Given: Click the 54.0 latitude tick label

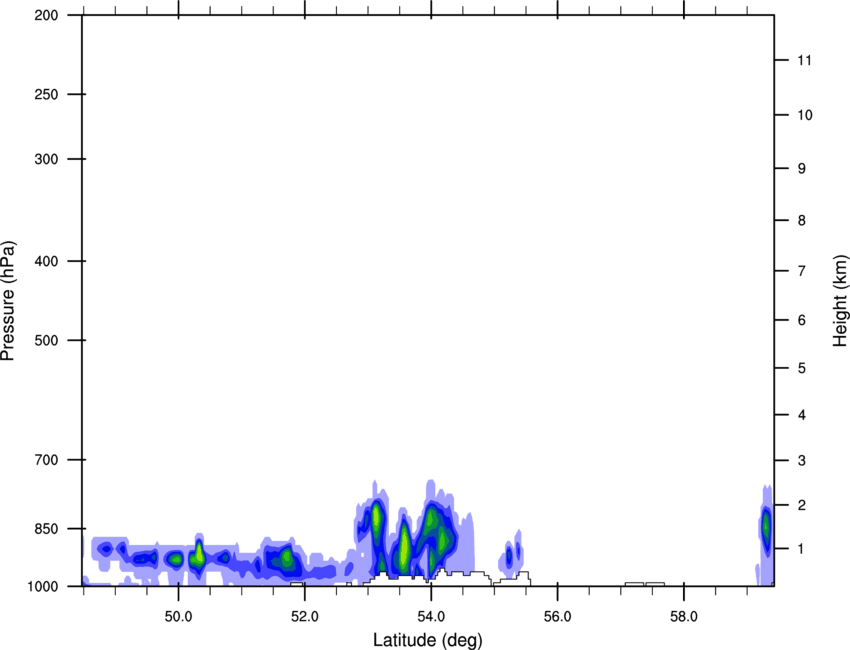Looking at the screenshot, I should click(x=432, y=617).
